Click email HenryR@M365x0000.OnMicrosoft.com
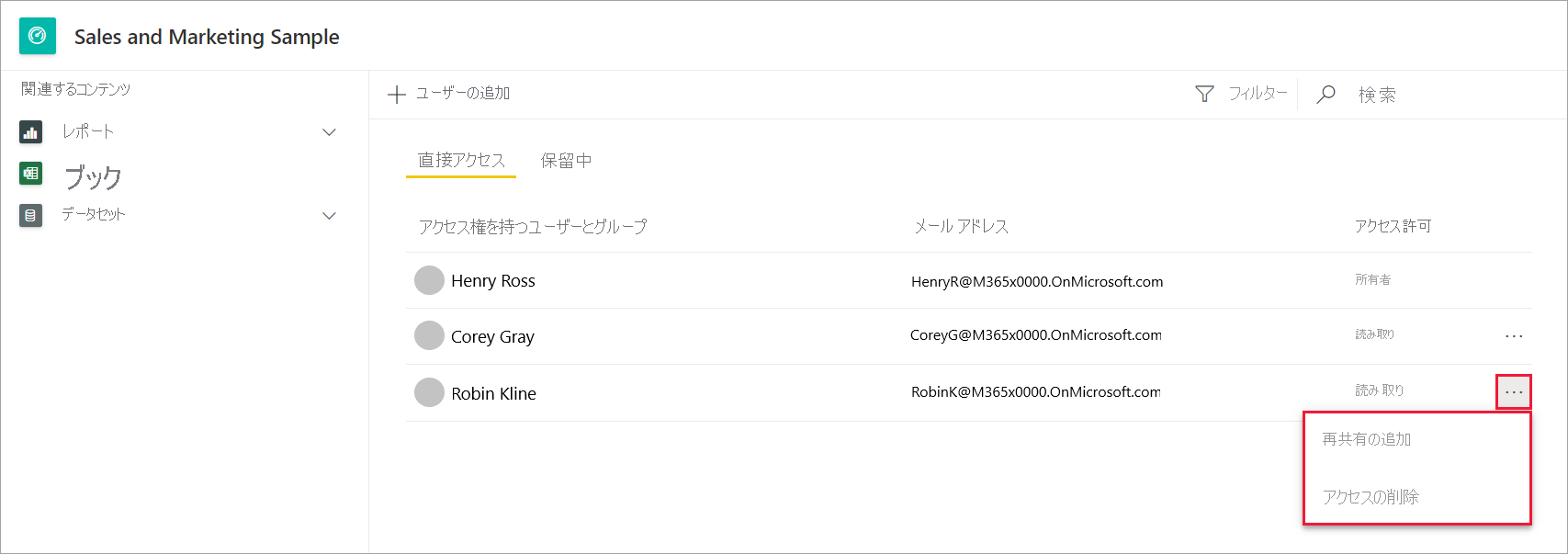Viewport: 1568px width, 554px height. (x=1037, y=282)
